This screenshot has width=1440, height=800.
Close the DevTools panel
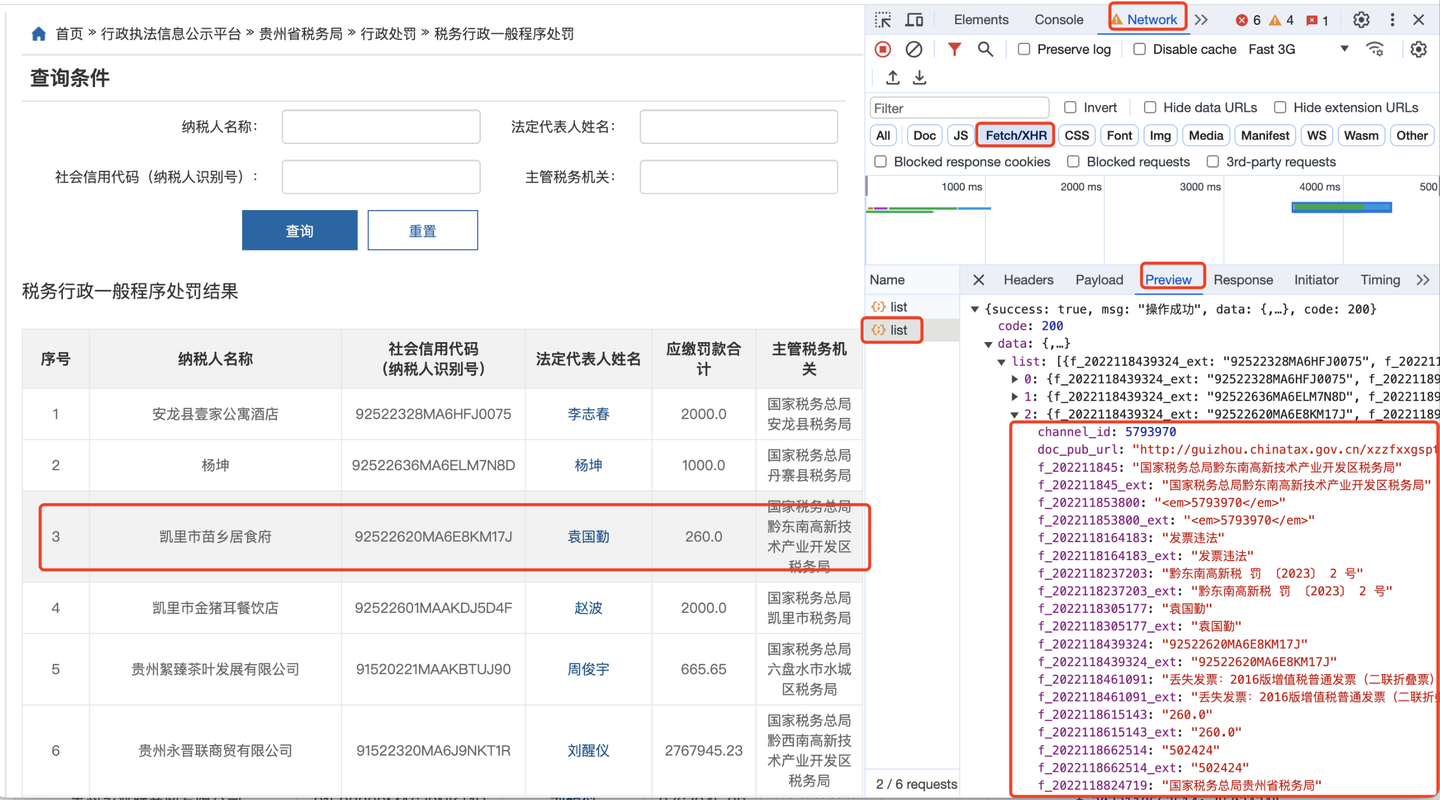coord(1419,20)
